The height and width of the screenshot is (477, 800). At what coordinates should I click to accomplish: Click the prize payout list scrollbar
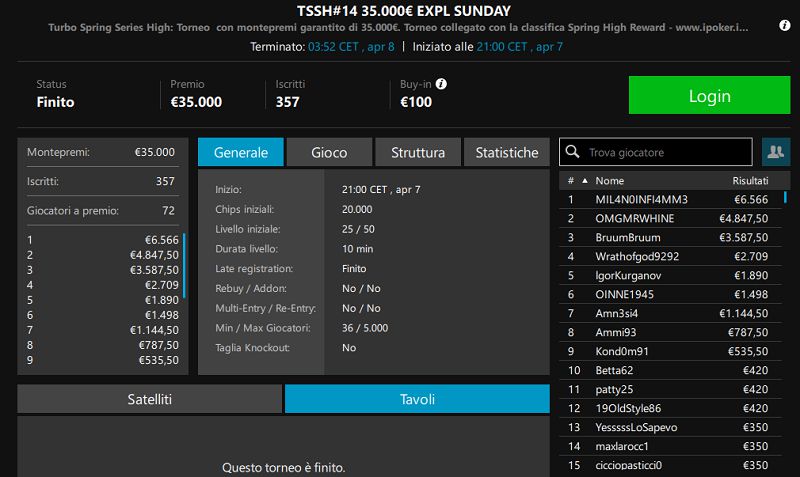(183, 270)
